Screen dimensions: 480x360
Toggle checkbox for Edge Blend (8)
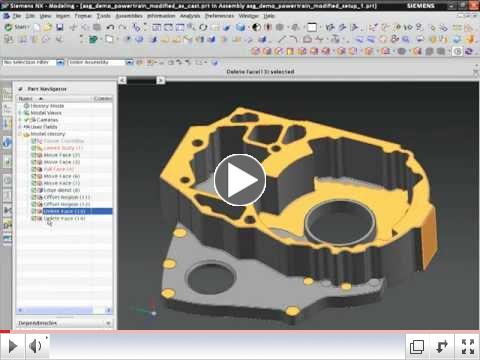tap(33, 190)
